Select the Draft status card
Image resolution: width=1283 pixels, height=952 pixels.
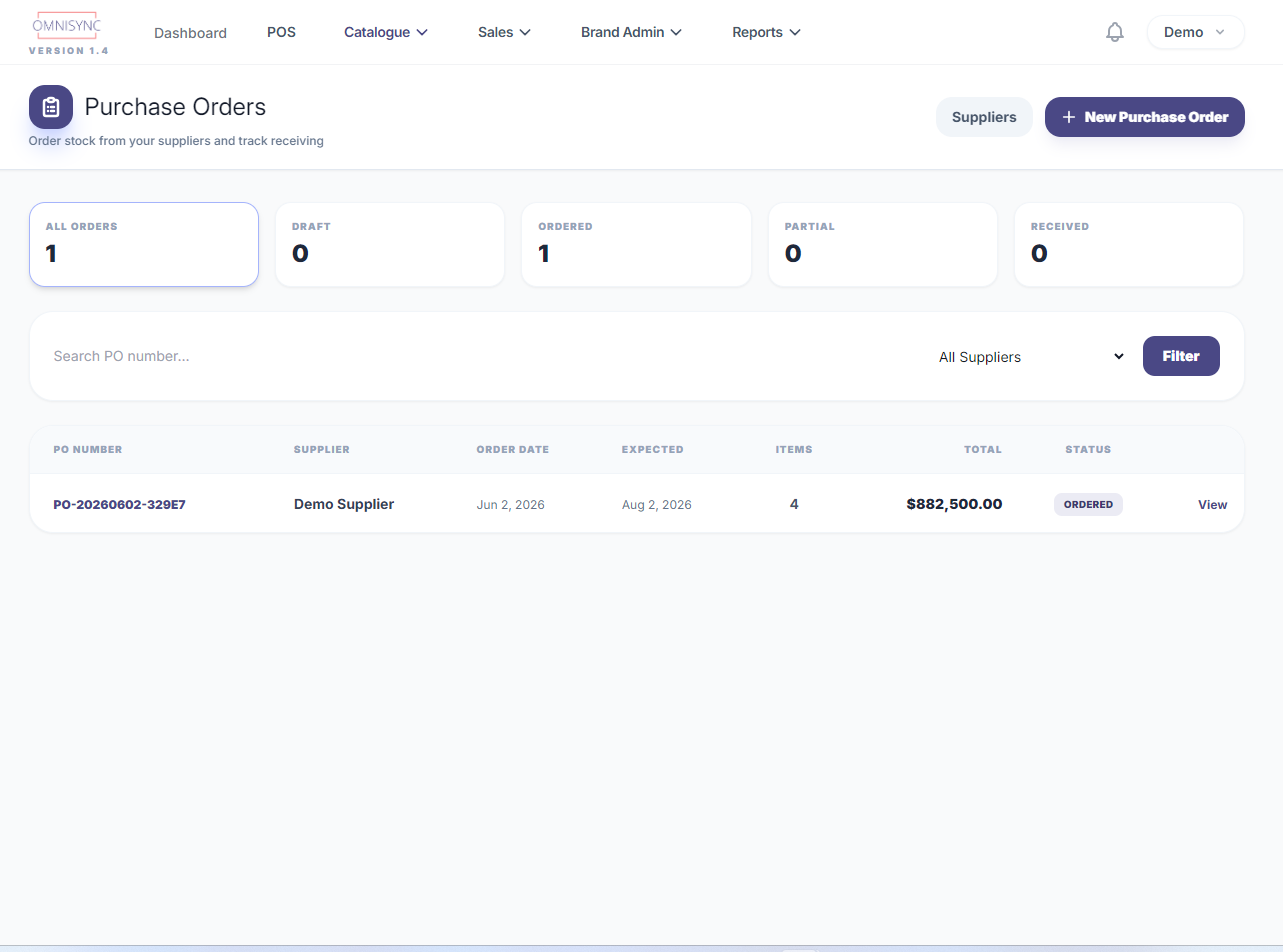click(x=390, y=245)
